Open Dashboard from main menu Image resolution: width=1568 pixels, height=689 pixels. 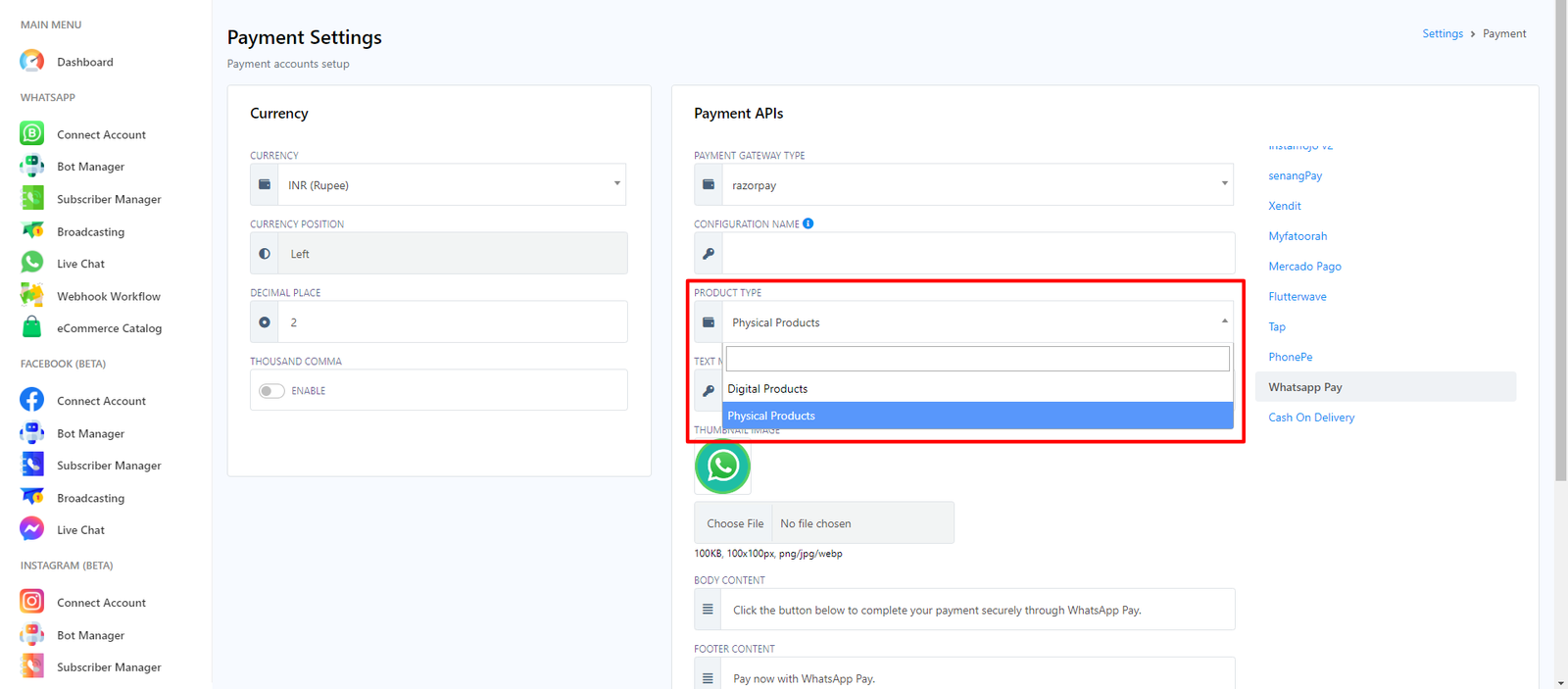tap(85, 62)
